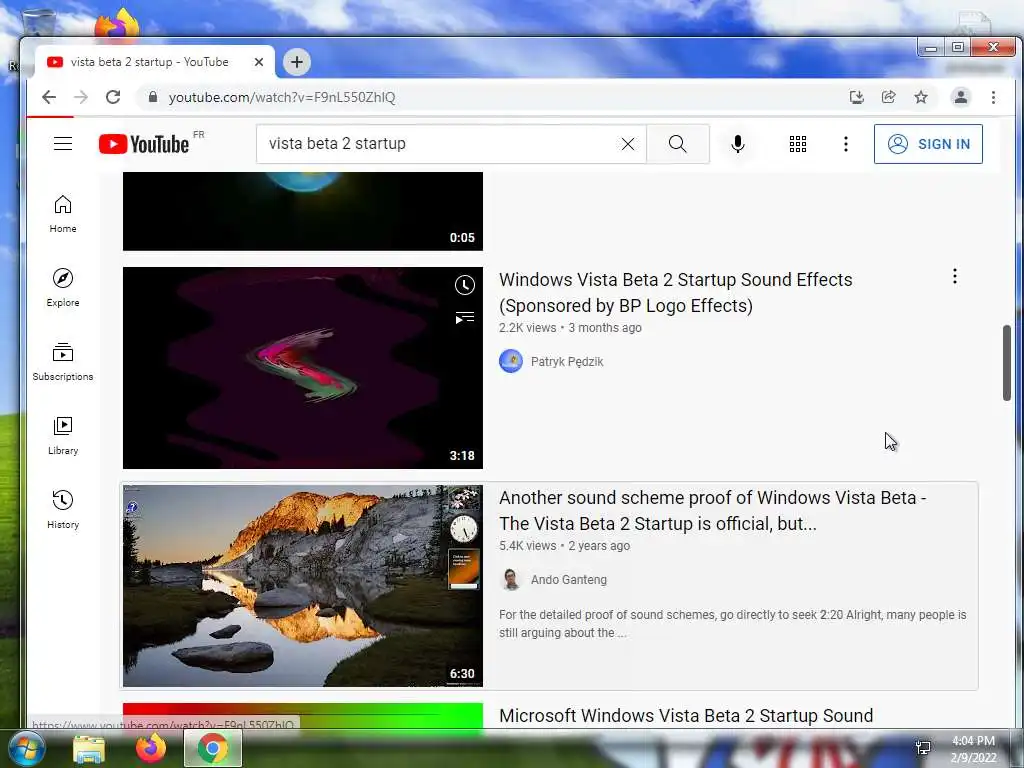Open the 6:30 mountain lake thumbnail
This screenshot has height=768, width=1024.
303,586
